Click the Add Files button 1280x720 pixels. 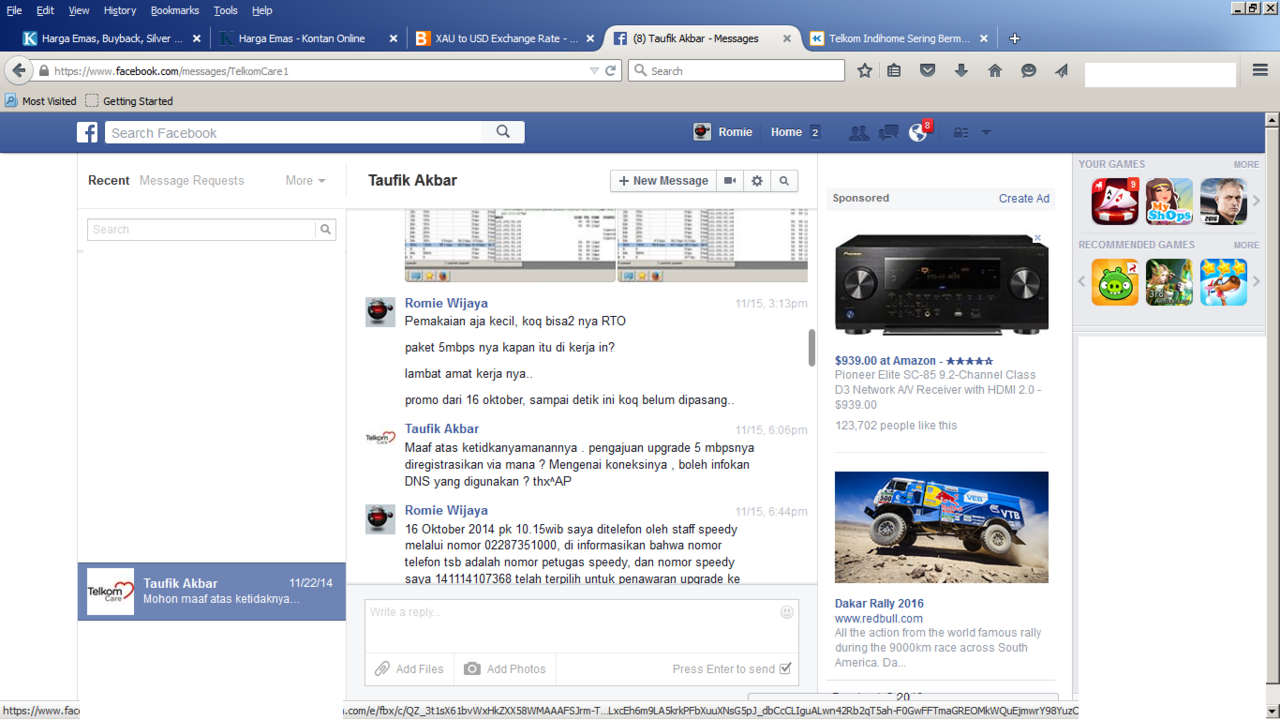(x=409, y=669)
